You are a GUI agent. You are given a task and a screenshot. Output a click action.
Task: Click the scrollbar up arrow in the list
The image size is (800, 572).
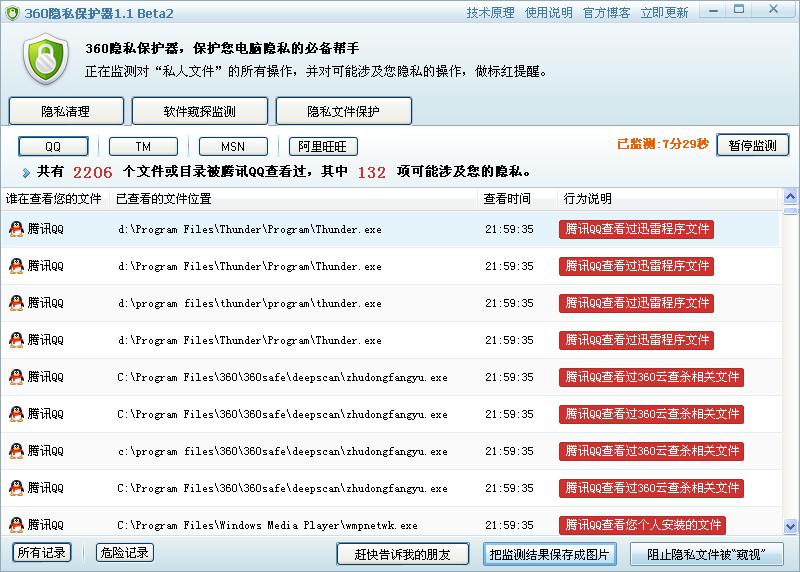point(790,196)
